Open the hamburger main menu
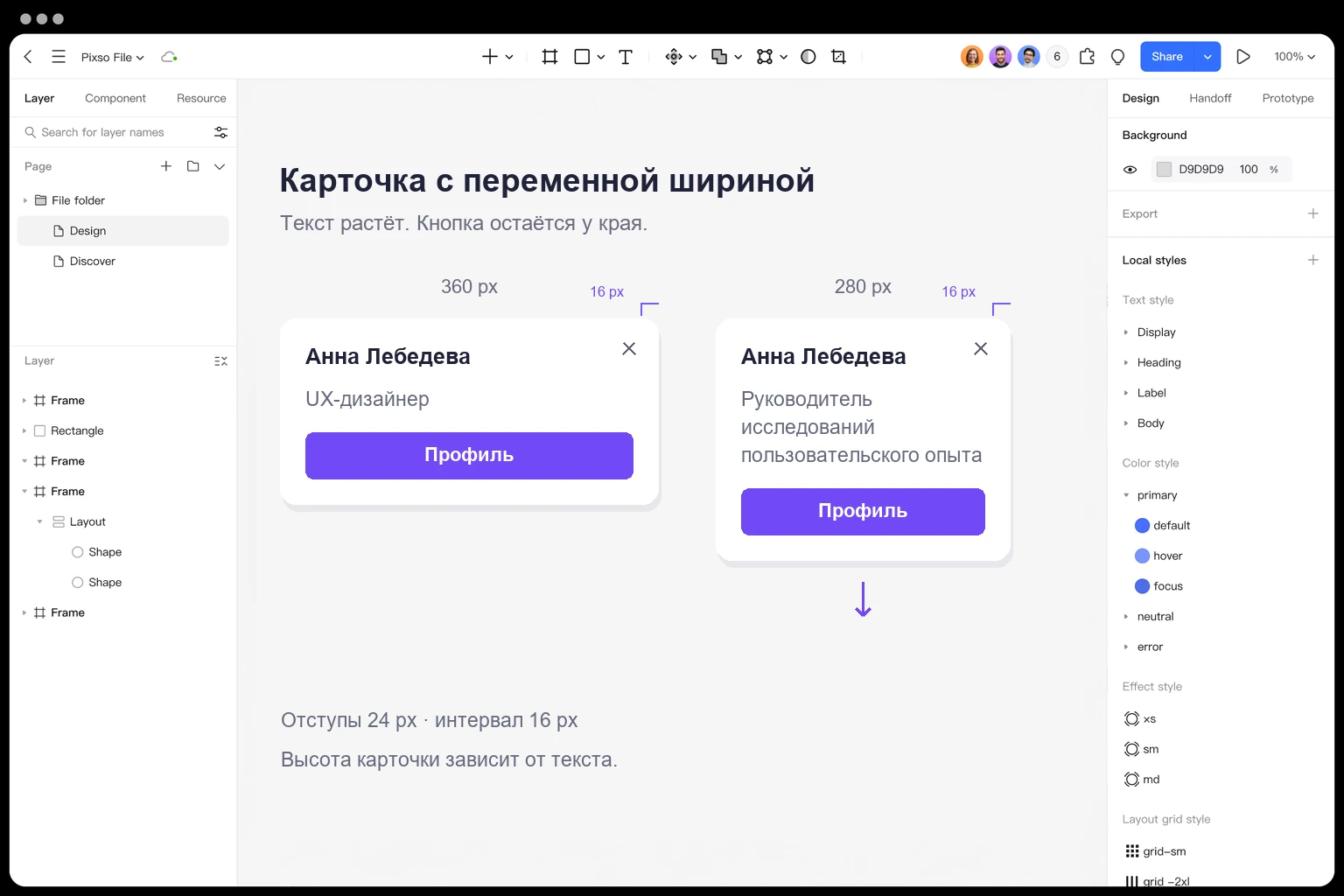1344x896 pixels. point(59,57)
